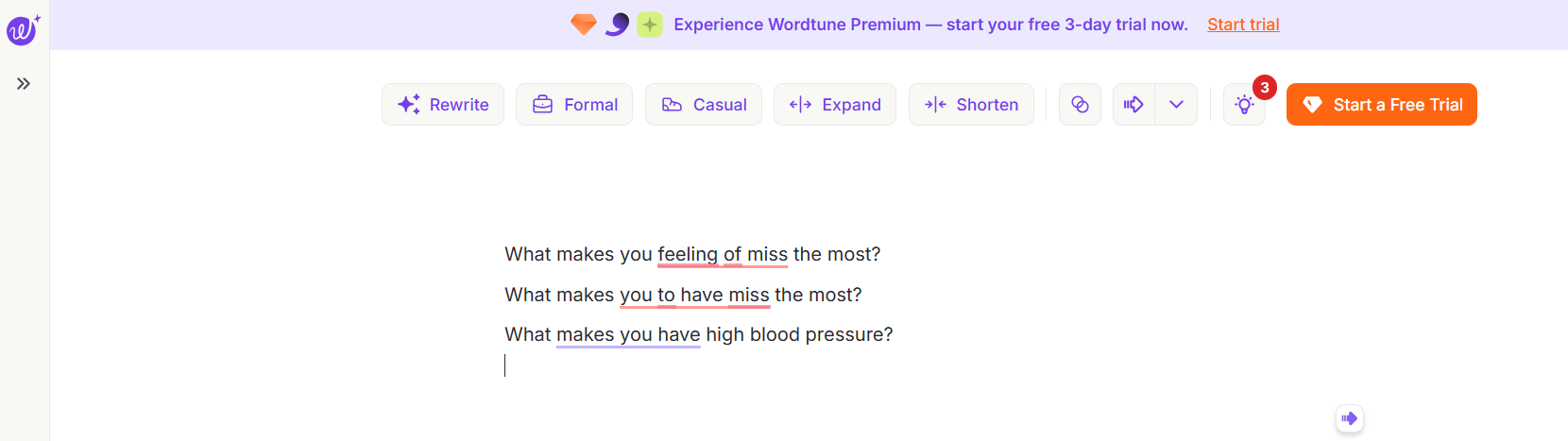Click the paraphrase circles icon in the toolbar

click(1080, 105)
